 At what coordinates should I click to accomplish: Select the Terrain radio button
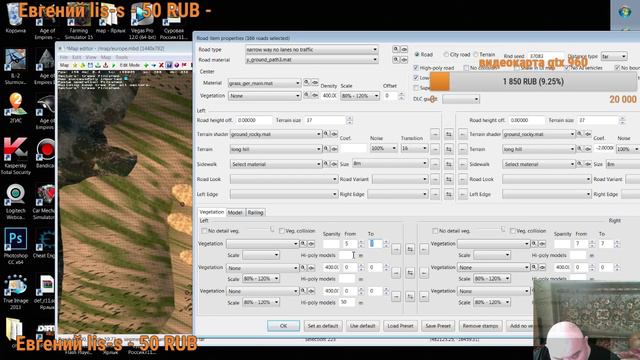point(476,54)
